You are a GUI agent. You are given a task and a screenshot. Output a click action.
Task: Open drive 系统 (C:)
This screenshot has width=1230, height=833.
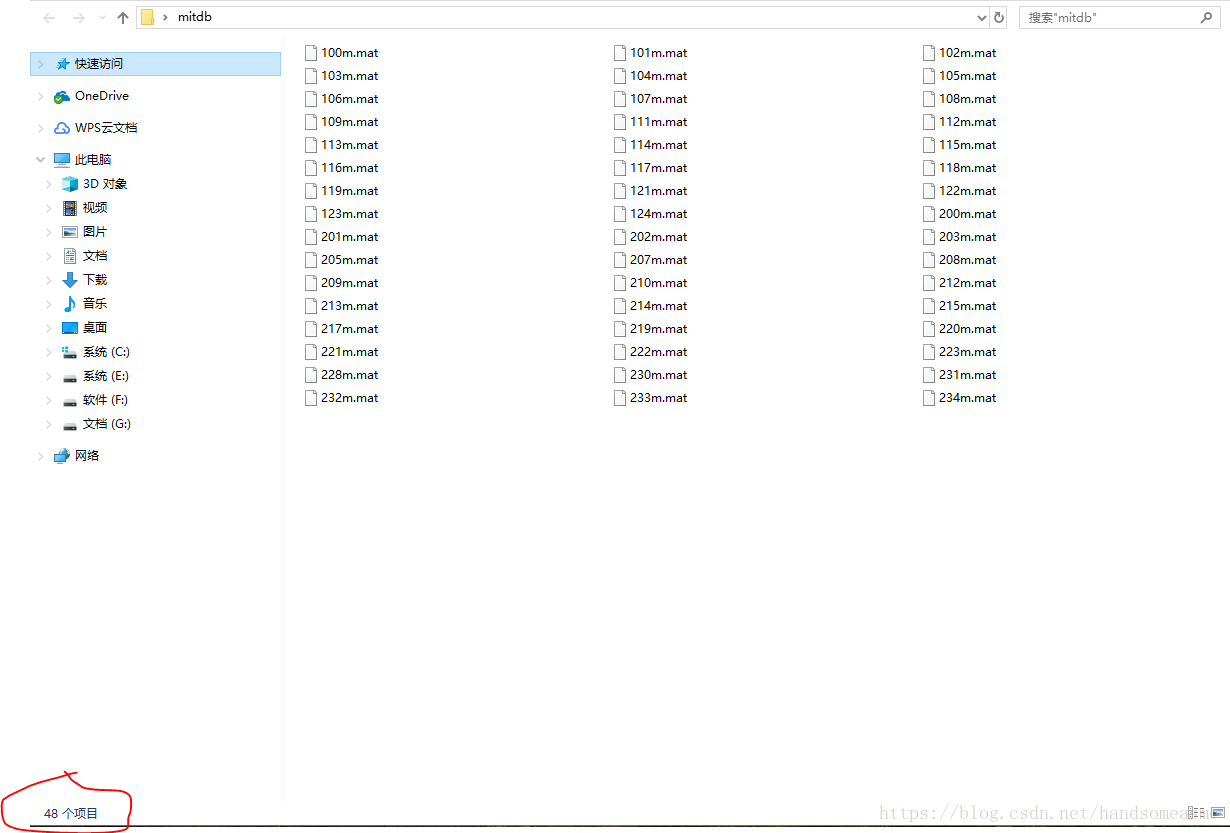pyautogui.click(x=106, y=352)
